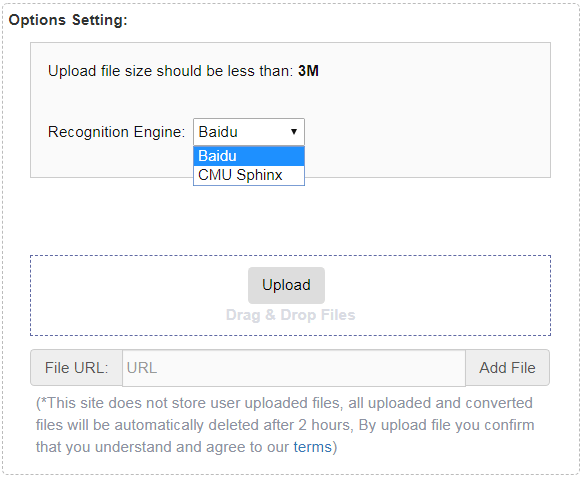Open the terms link

point(312,447)
